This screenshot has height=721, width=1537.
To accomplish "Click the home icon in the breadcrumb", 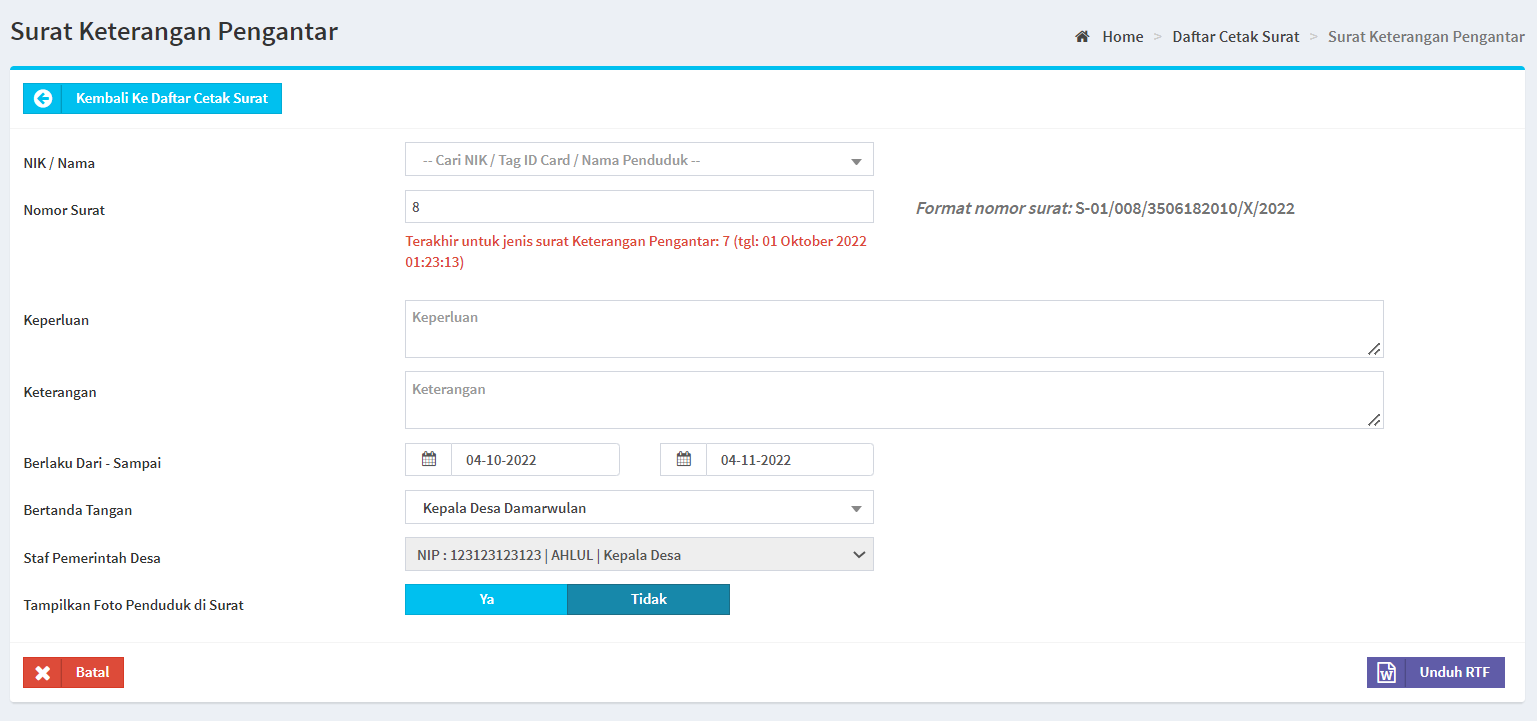I will pyautogui.click(x=1082, y=36).
